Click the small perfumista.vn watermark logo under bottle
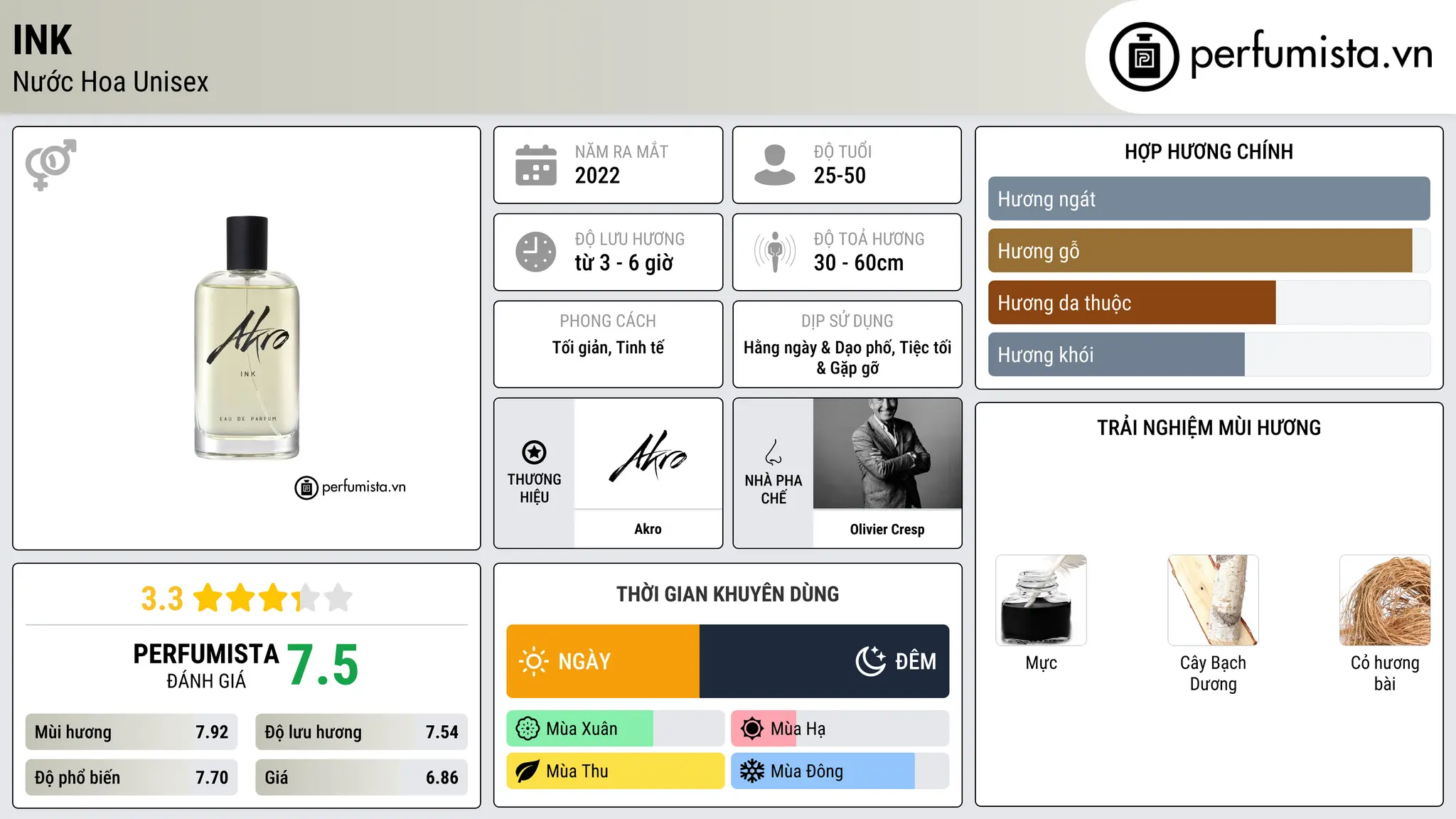This screenshot has width=1456, height=819. [x=350, y=488]
